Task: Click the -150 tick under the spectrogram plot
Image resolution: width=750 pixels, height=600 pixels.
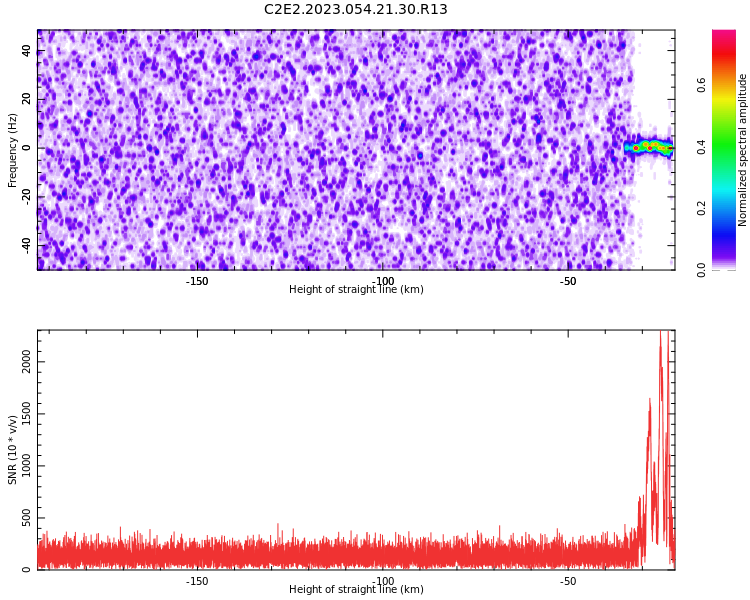Action: tap(197, 281)
